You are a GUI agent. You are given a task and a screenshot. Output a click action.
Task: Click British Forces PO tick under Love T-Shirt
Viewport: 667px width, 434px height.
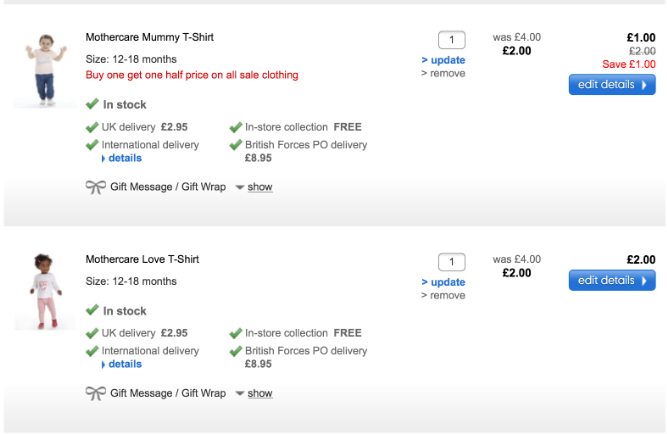236,351
